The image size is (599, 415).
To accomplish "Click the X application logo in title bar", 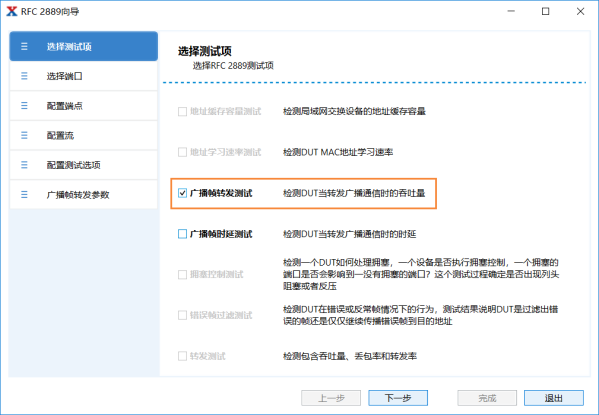I will click(x=12, y=11).
